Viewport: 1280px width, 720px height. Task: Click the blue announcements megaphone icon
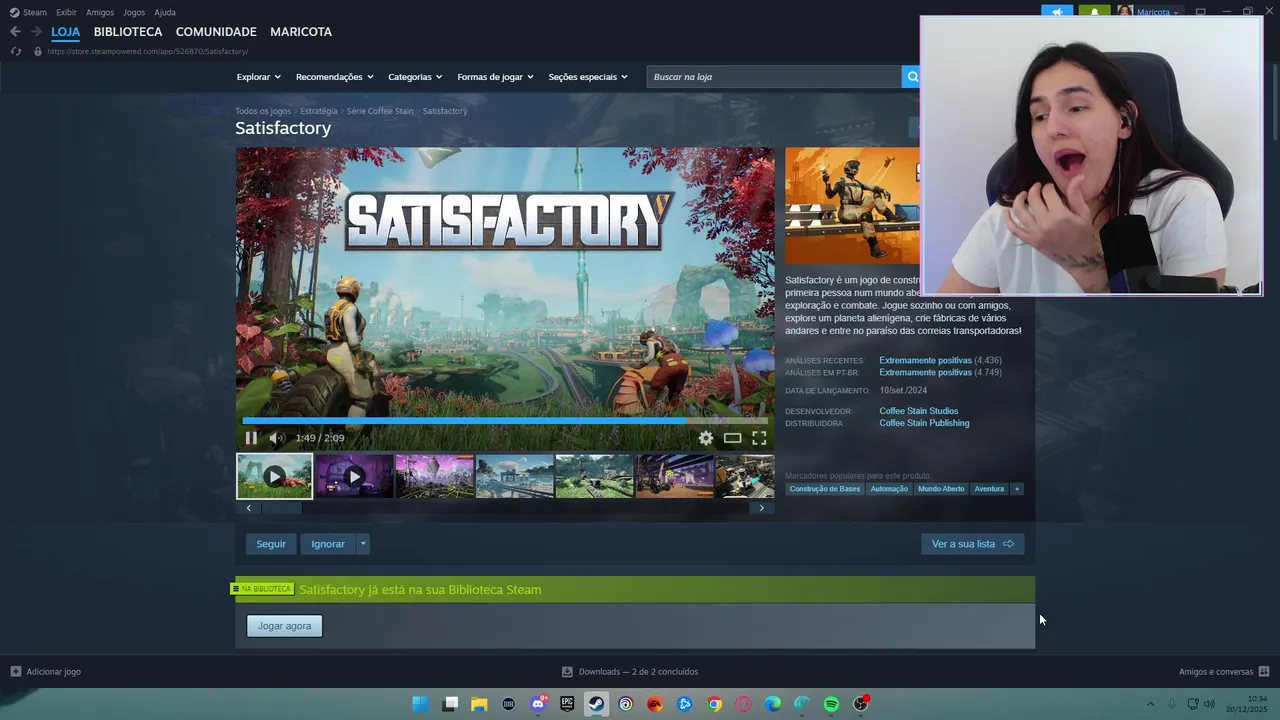pos(1057,12)
